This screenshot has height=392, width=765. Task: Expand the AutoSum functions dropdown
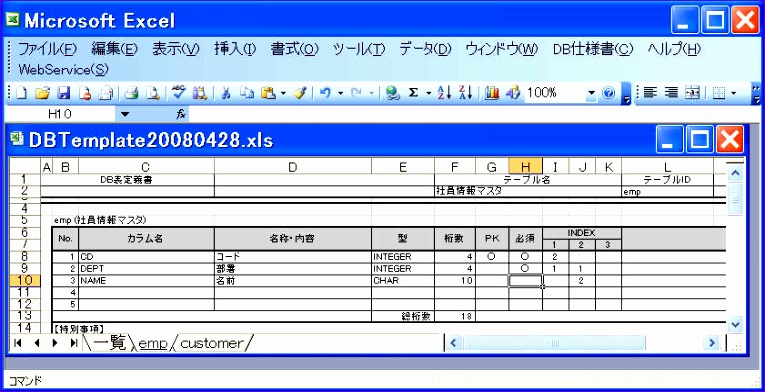tap(428, 93)
